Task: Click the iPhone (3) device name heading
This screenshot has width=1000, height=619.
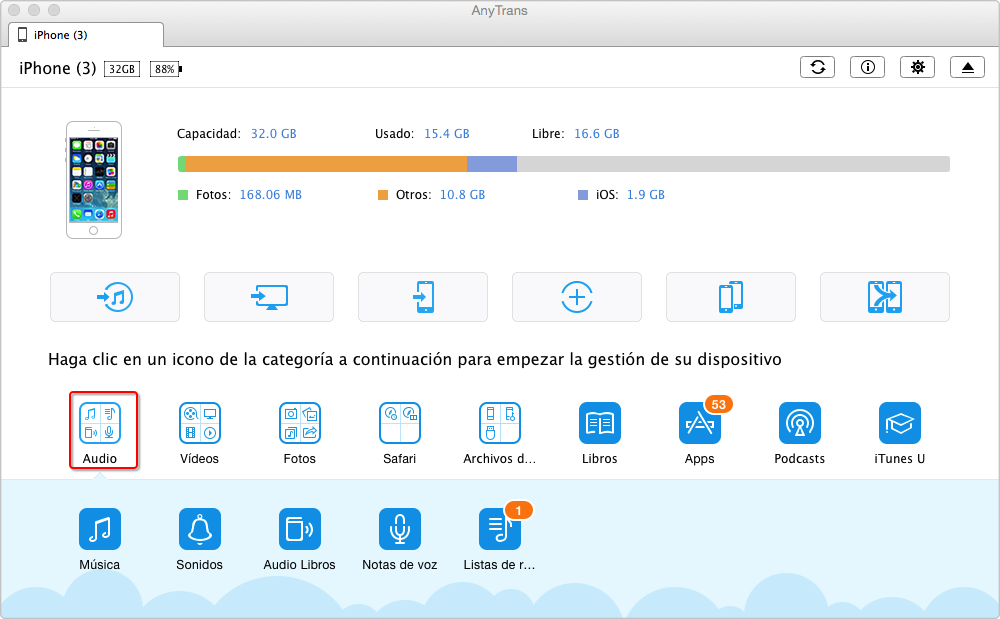Action: [57, 69]
